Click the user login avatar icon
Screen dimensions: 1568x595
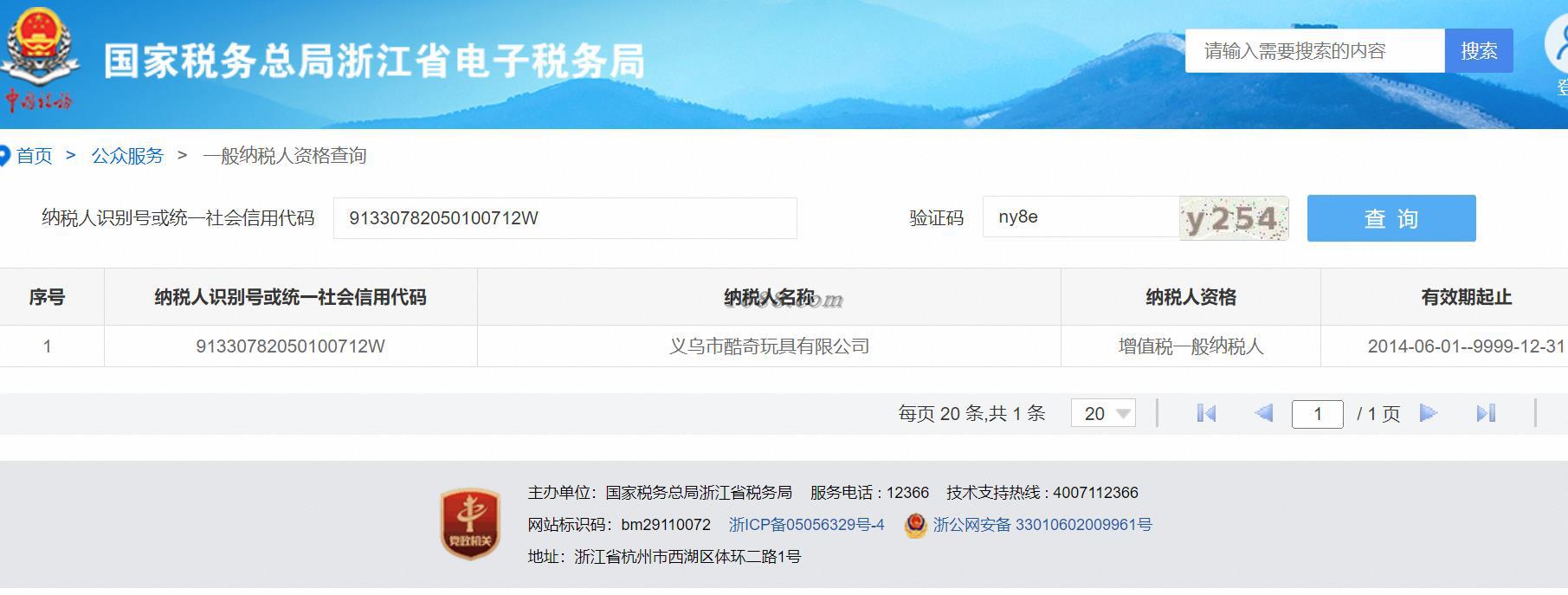click(1557, 43)
